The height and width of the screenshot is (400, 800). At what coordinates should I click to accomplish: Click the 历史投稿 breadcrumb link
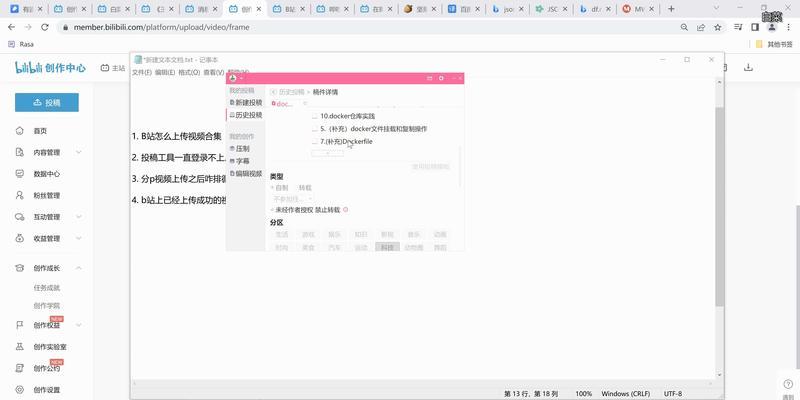click(x=291, y=92)
